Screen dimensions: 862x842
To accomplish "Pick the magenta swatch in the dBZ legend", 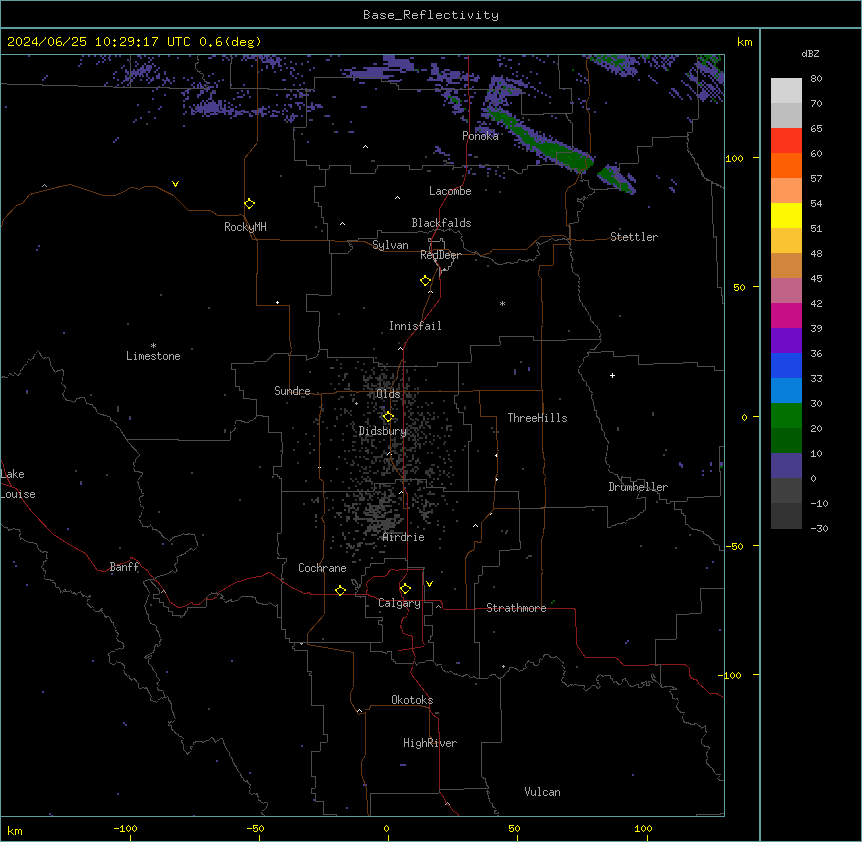I will 786,315.
